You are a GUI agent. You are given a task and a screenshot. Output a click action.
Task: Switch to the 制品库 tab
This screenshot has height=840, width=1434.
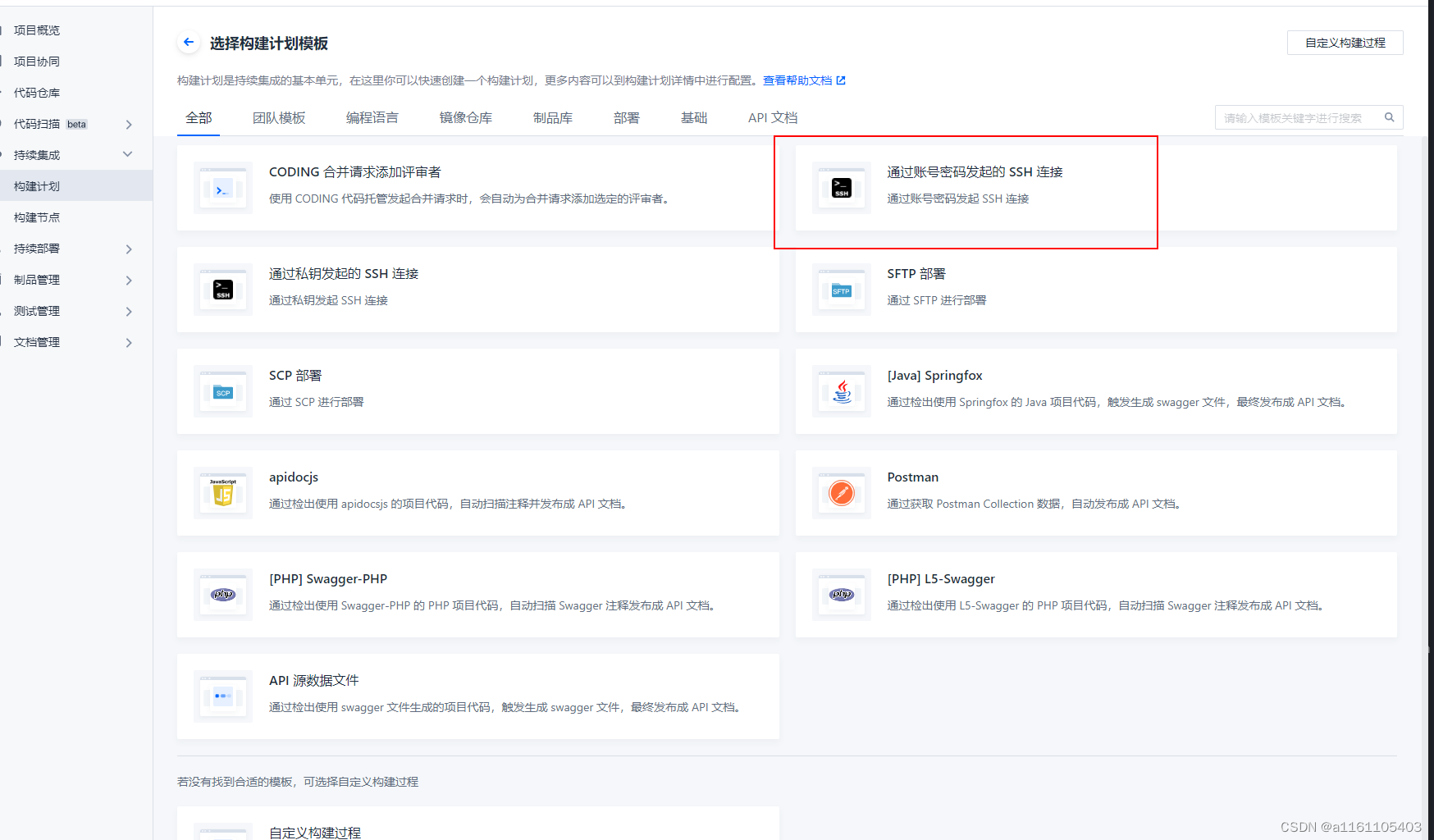pos(553,117)
